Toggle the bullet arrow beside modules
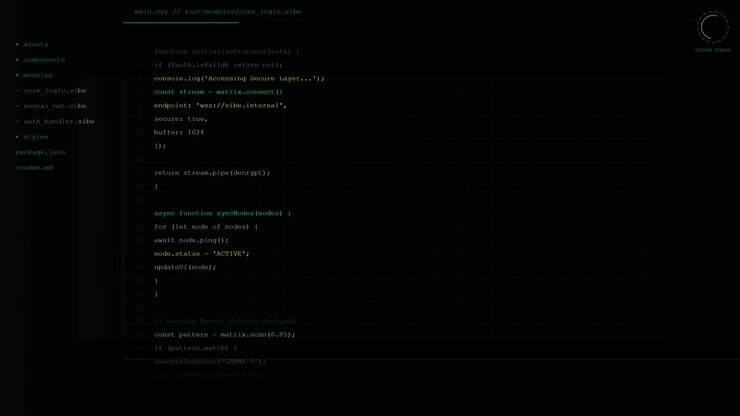Viewport: 740px width, 416px height. [x=17, y=75]
